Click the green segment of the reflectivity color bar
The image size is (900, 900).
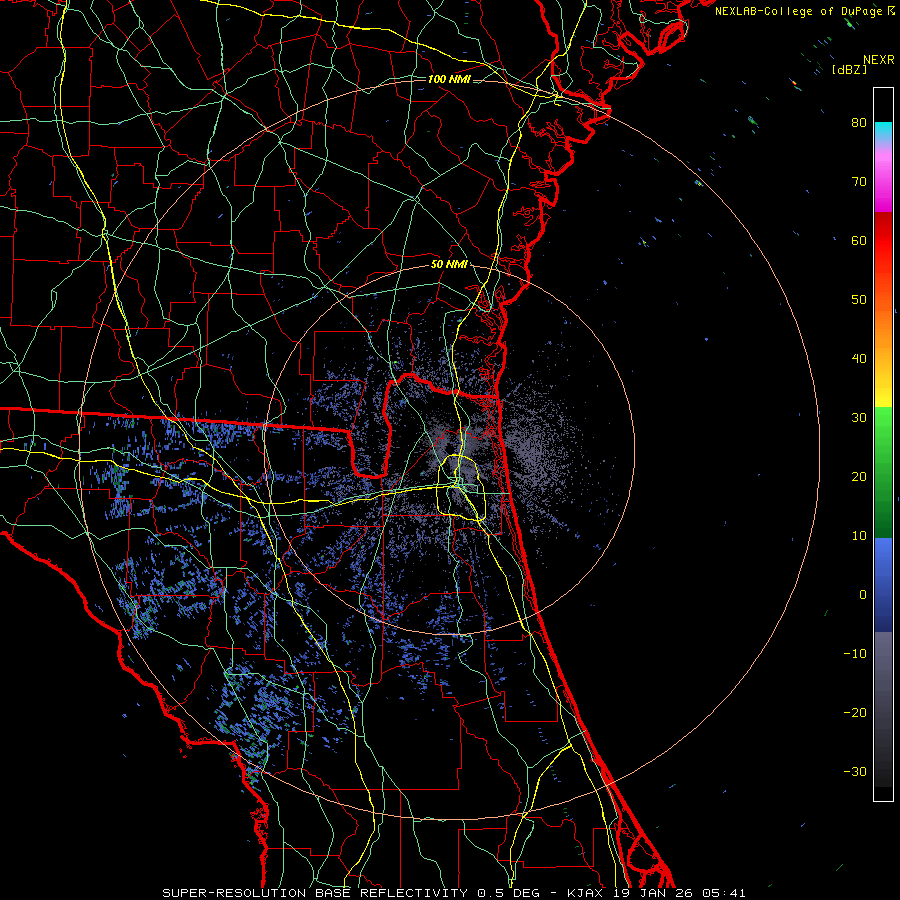coord(883,472)
